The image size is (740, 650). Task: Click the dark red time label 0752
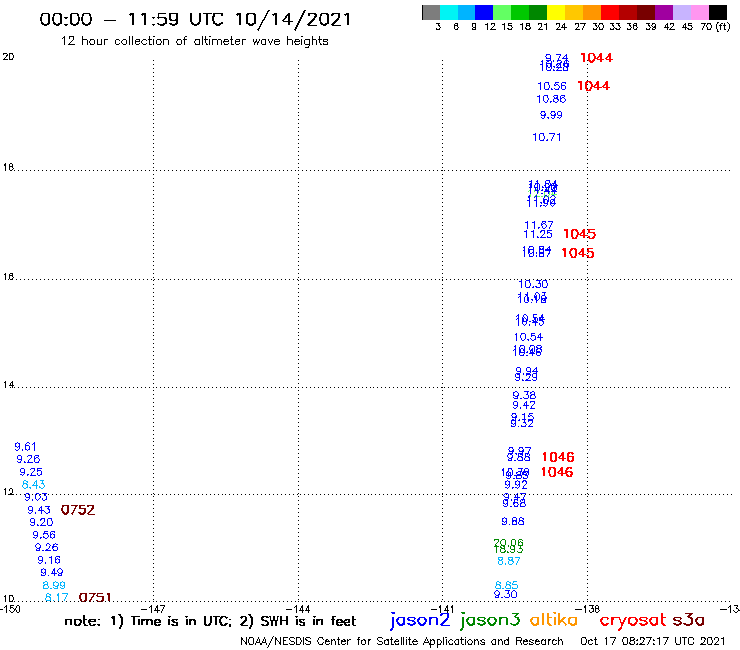coord(78,510)
